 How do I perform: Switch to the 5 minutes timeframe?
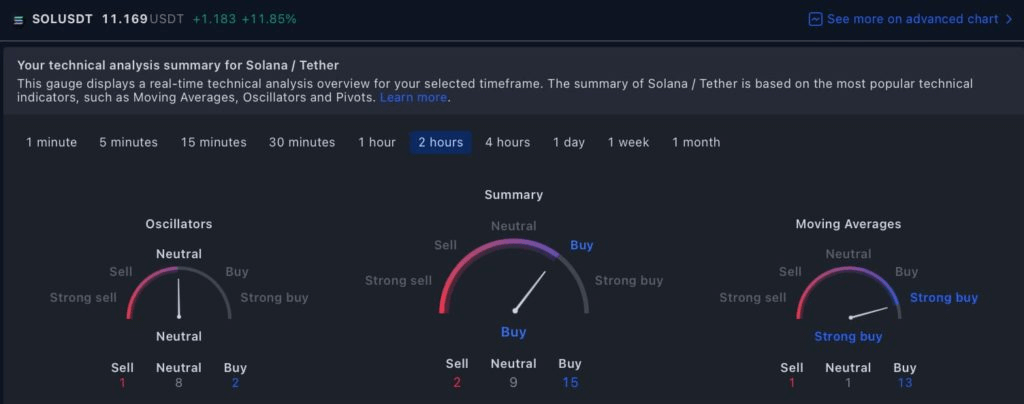pos(129,142)
